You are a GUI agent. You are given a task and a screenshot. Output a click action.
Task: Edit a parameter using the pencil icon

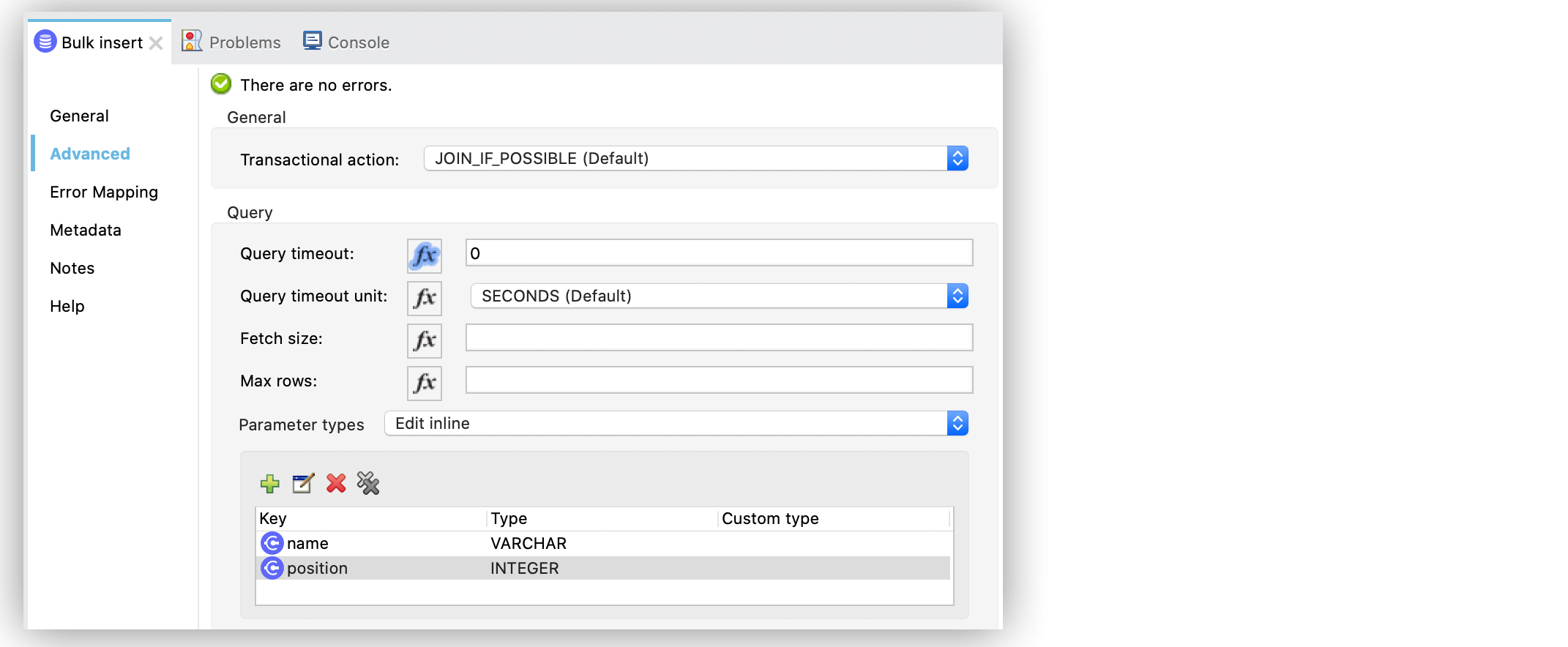coord(302,484)
